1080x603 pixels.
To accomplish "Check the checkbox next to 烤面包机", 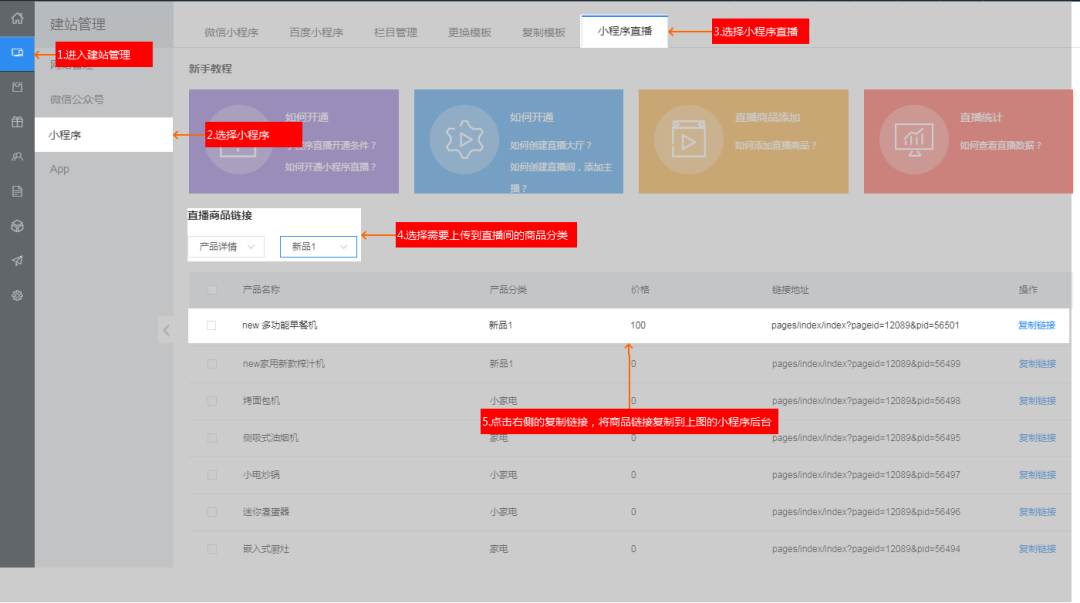I will pos(212,400).
